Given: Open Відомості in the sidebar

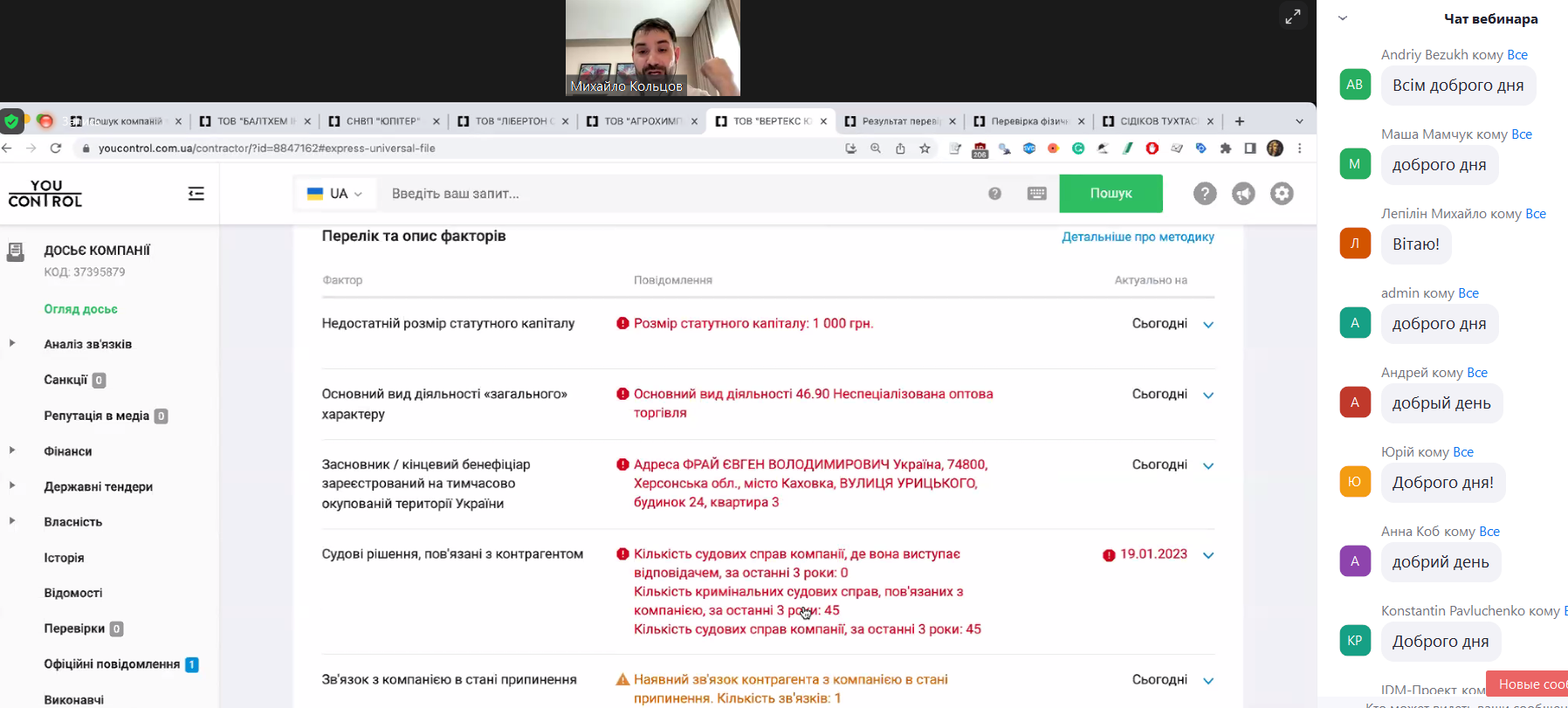Looking at the screenshot, I should click(x=73, y=593).
